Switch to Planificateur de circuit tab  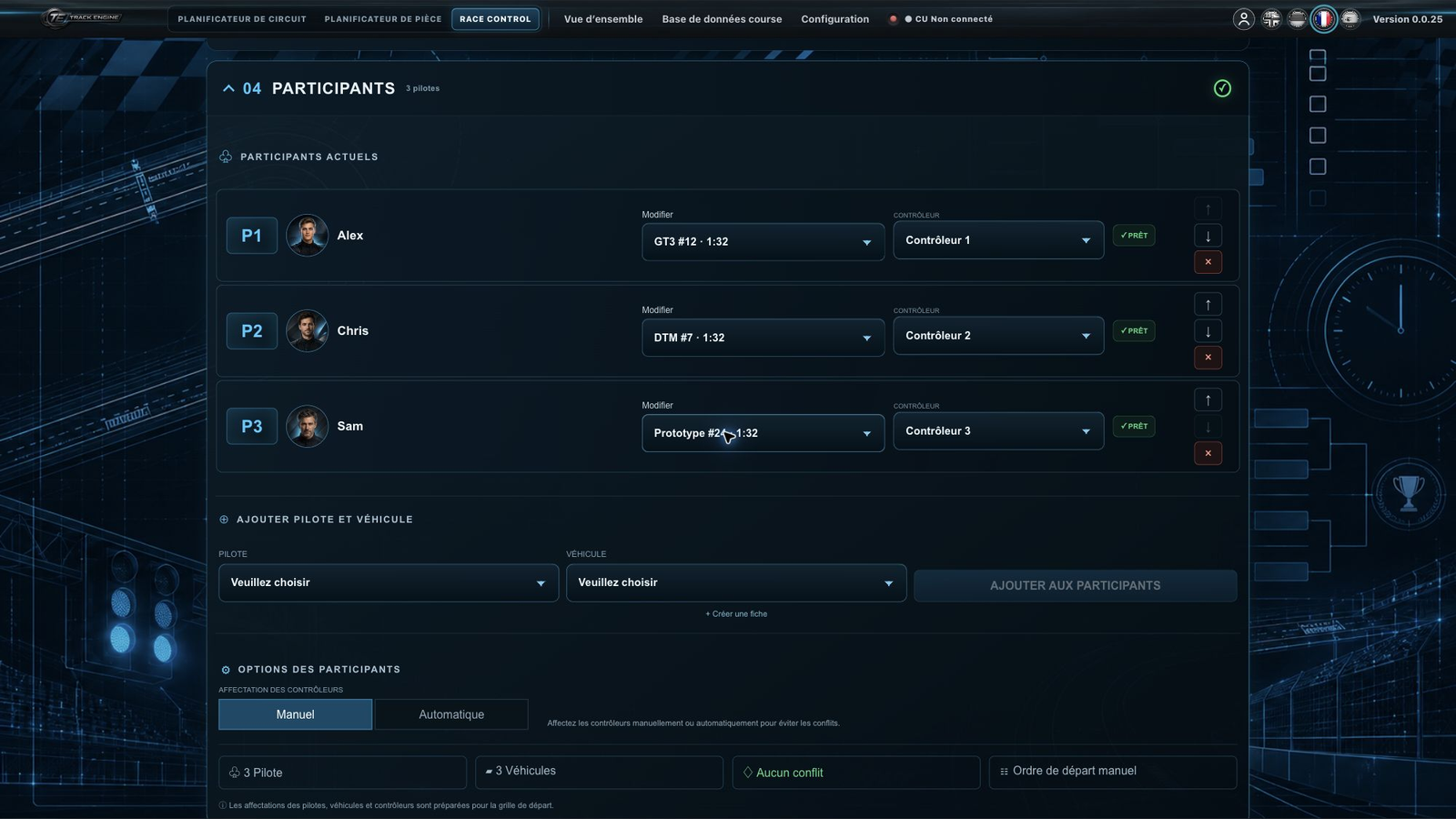point(242,19)
